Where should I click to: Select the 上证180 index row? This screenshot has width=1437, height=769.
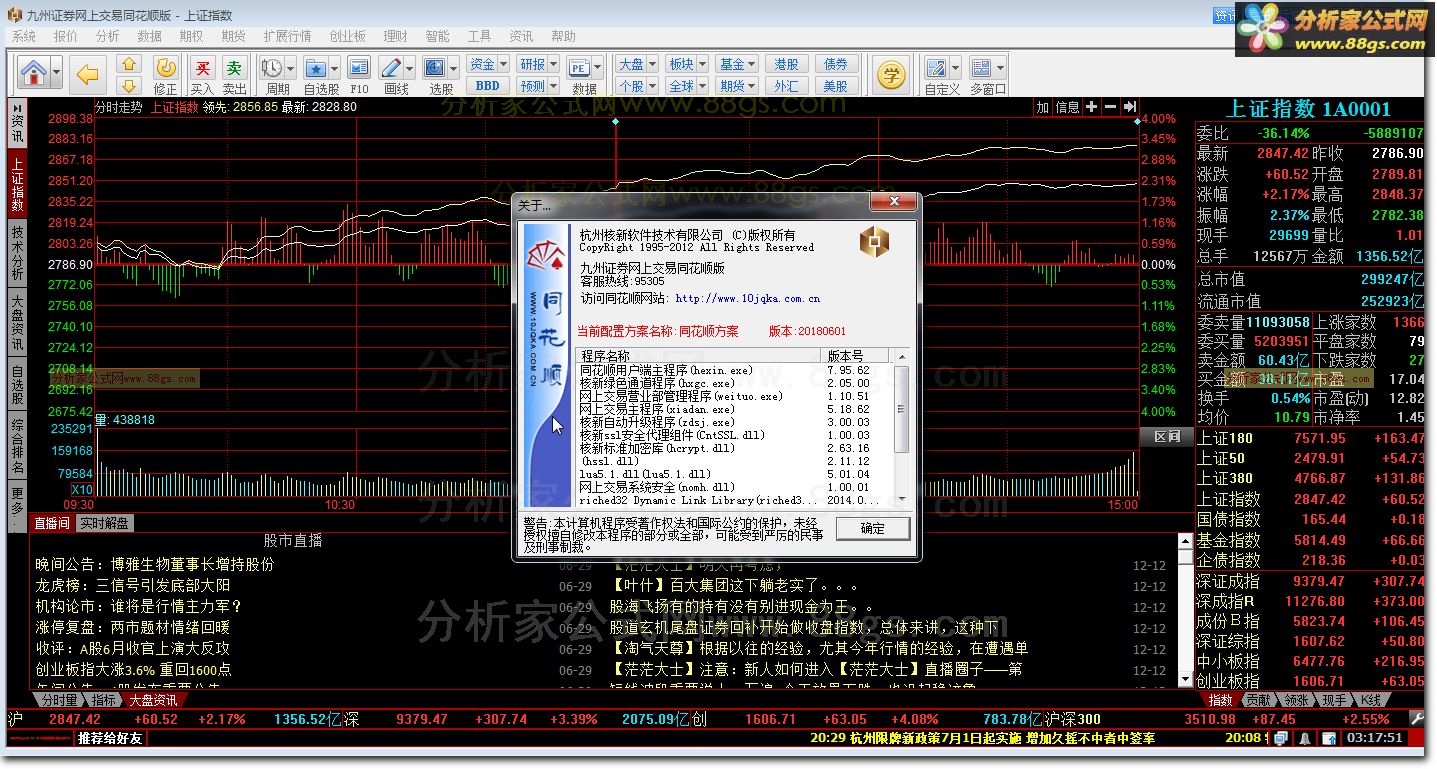point(1311,438)
